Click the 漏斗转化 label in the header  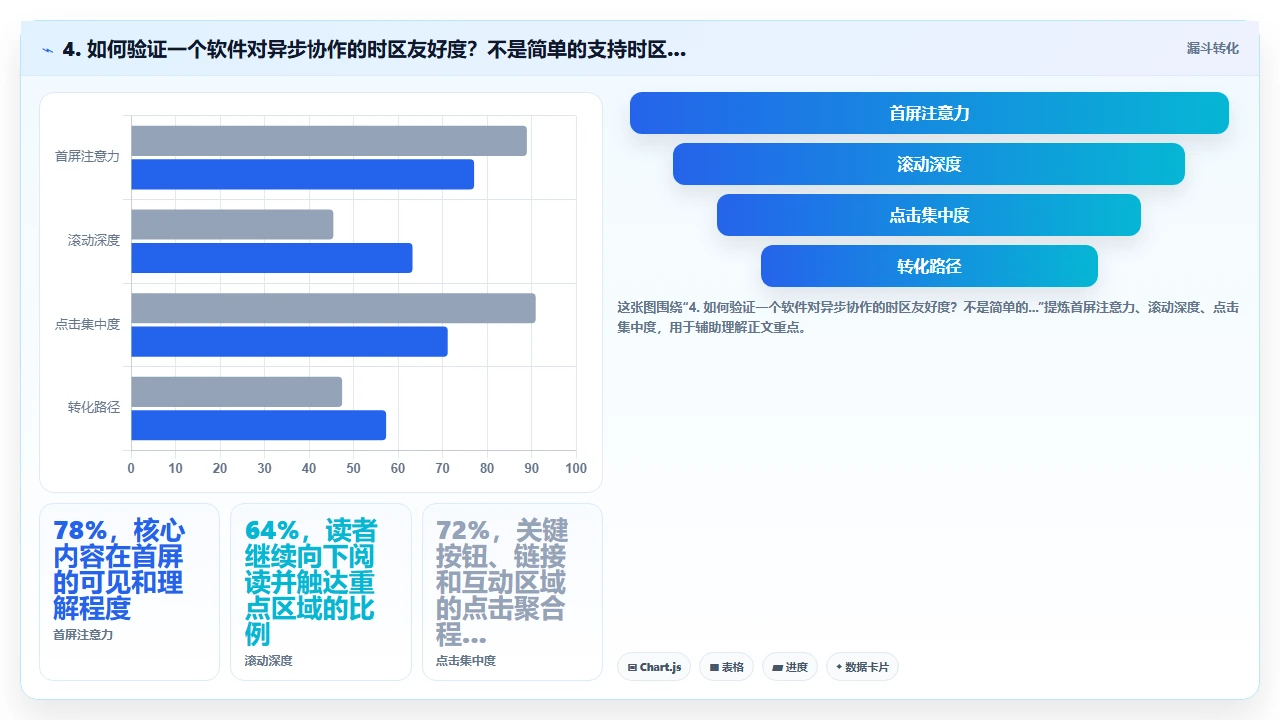point(1212,48)
